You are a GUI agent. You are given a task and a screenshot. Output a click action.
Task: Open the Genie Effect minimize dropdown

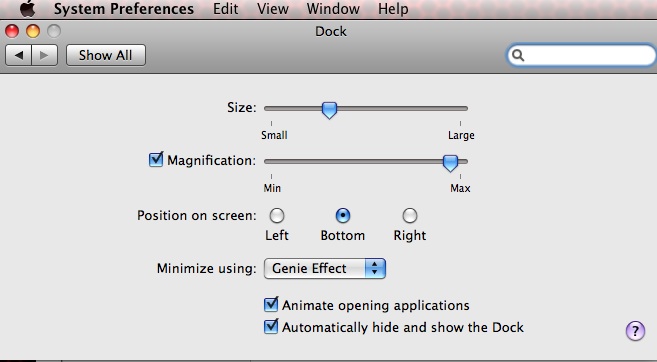tap(325, 269)
